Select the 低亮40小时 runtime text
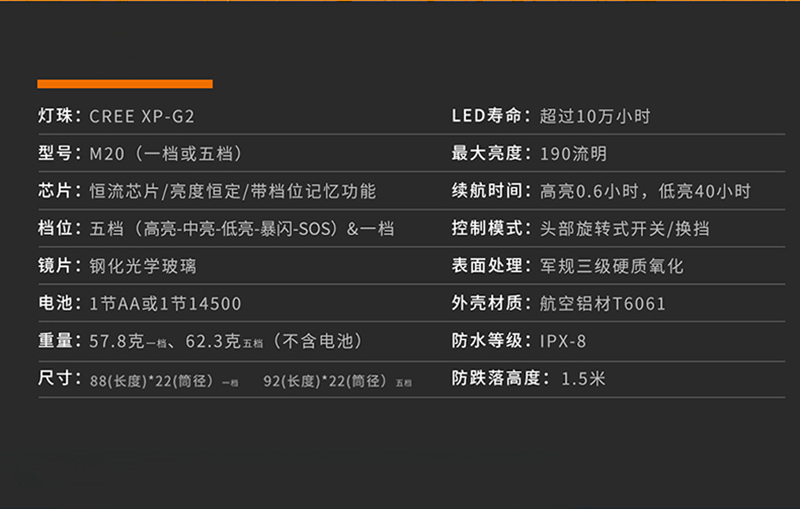 (705, 191)
